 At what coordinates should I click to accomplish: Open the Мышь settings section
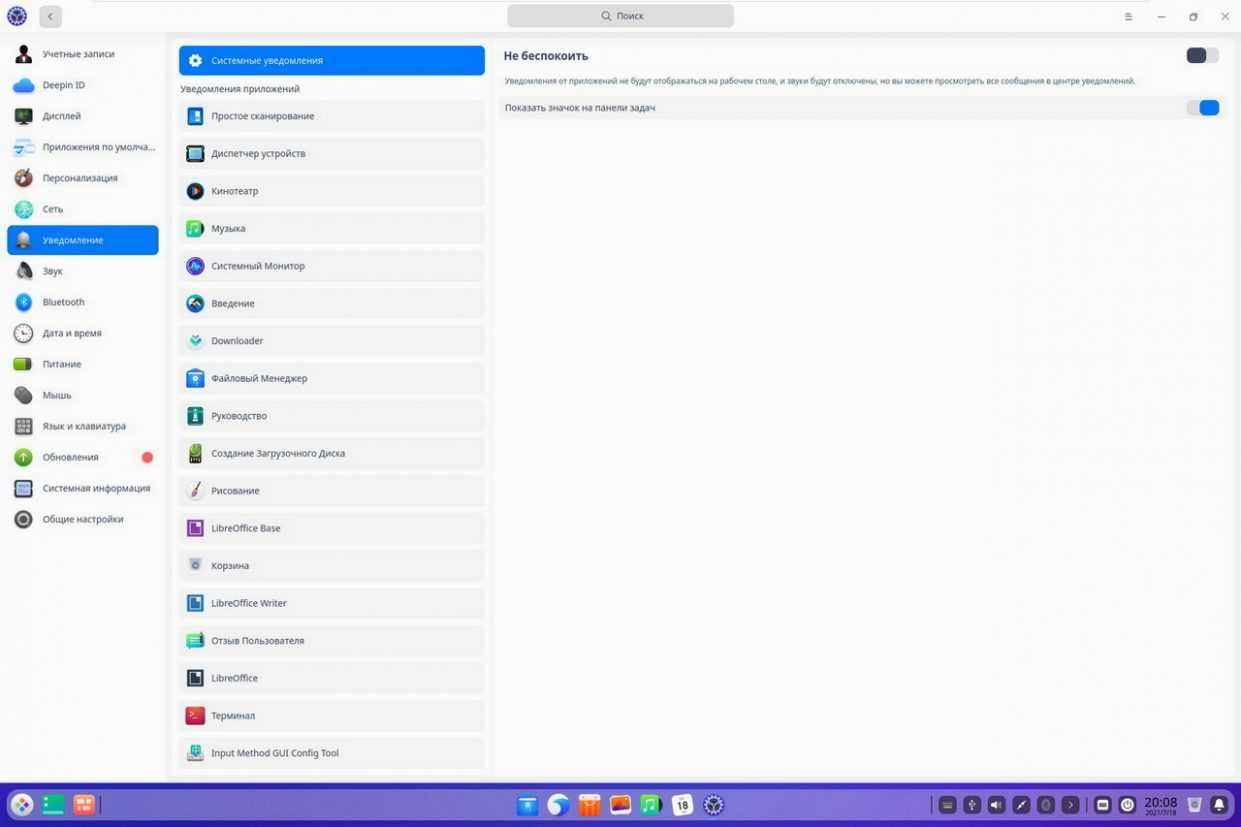pos(82,395)
